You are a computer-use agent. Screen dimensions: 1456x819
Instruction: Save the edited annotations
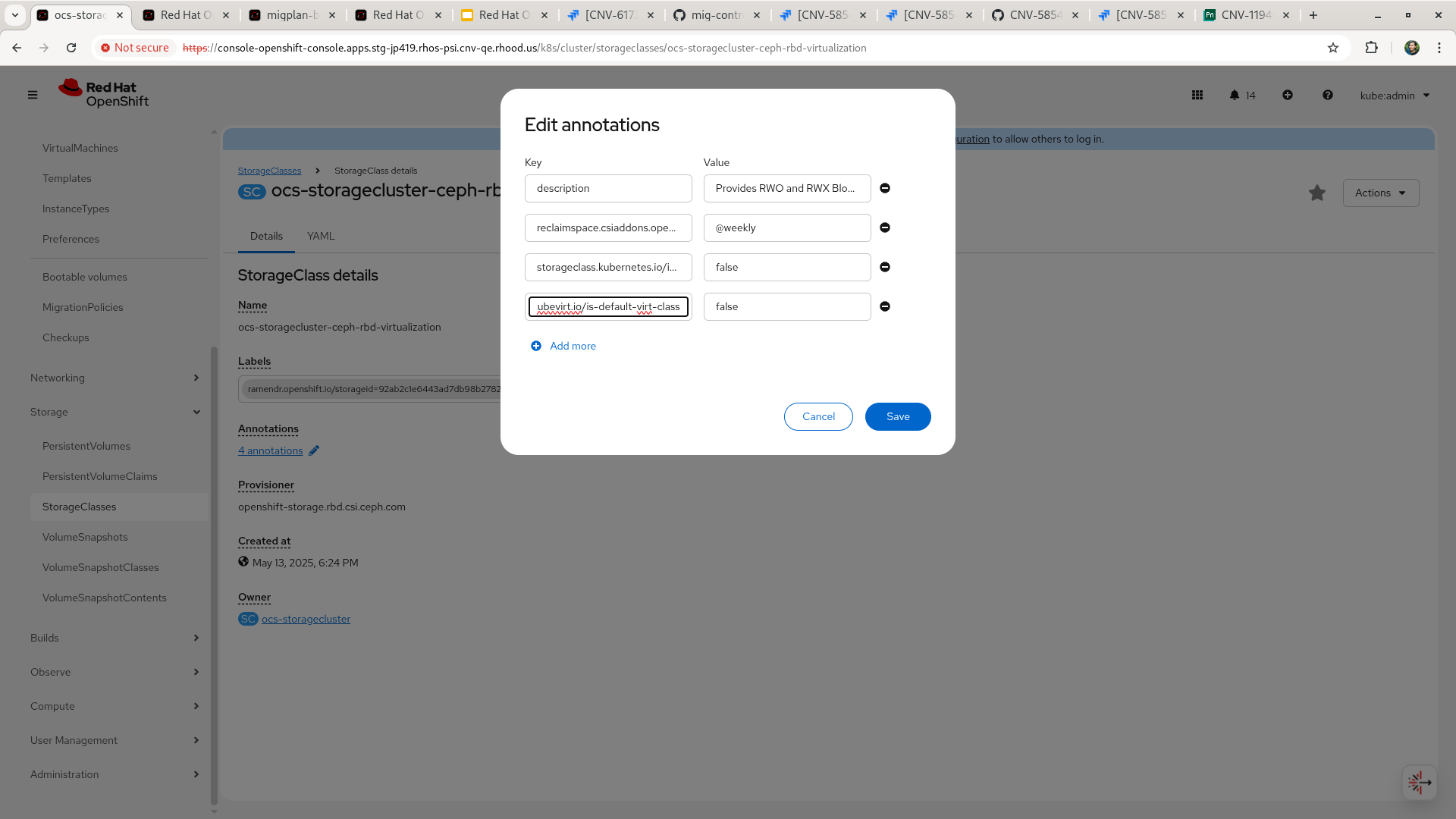(x=898, y=417)
